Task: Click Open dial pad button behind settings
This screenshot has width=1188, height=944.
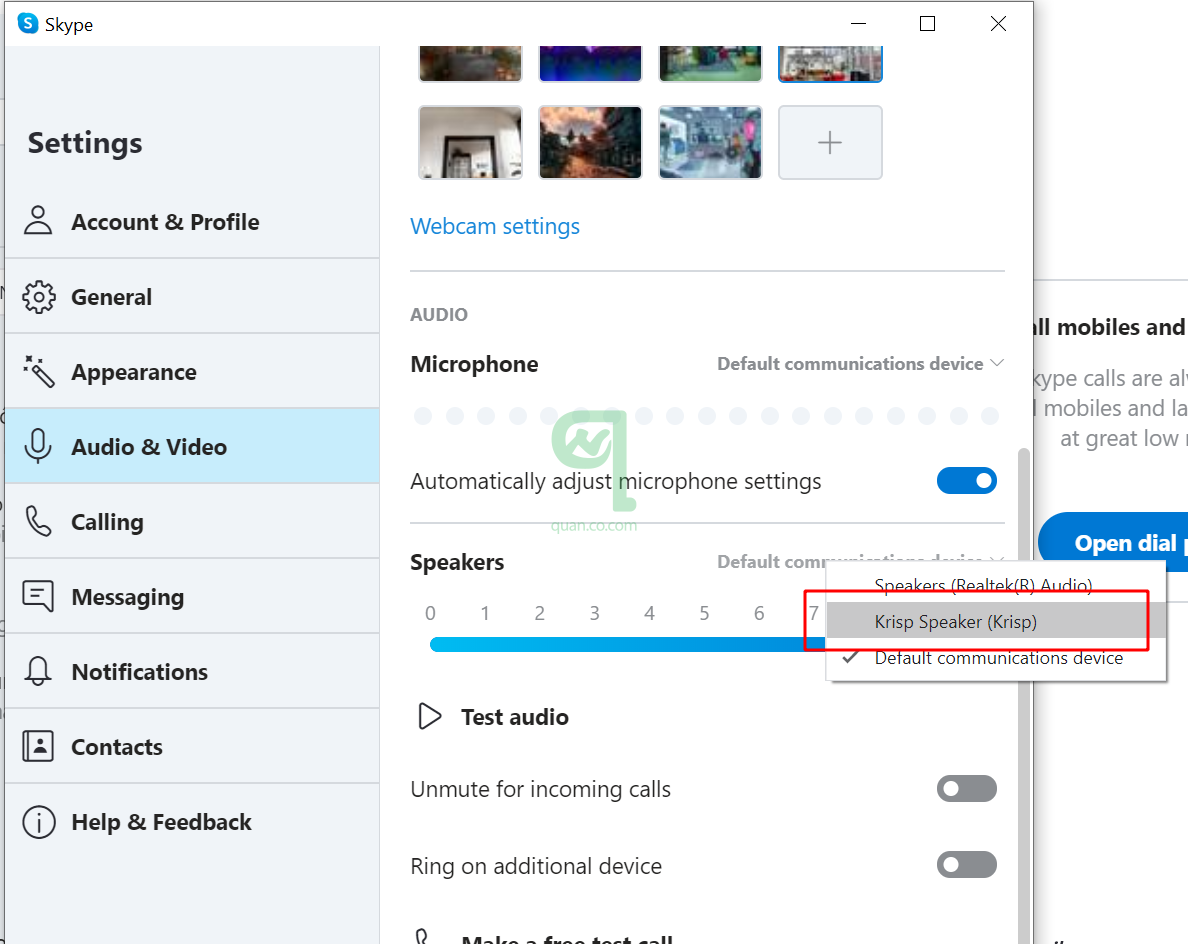Action: click(x=1113, y=542)
